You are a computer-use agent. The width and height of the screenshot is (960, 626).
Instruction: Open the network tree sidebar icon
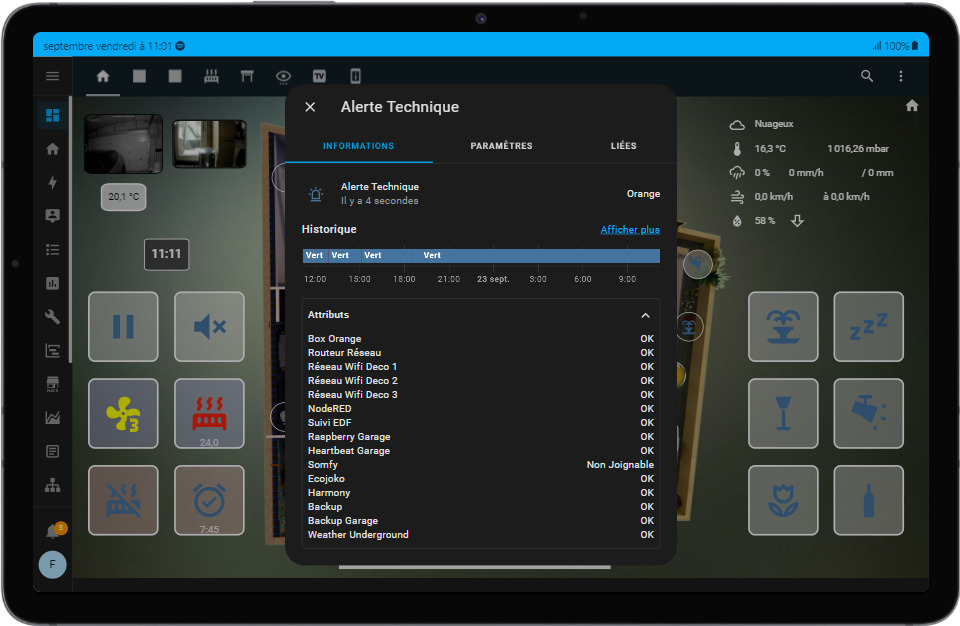point(53,485)
